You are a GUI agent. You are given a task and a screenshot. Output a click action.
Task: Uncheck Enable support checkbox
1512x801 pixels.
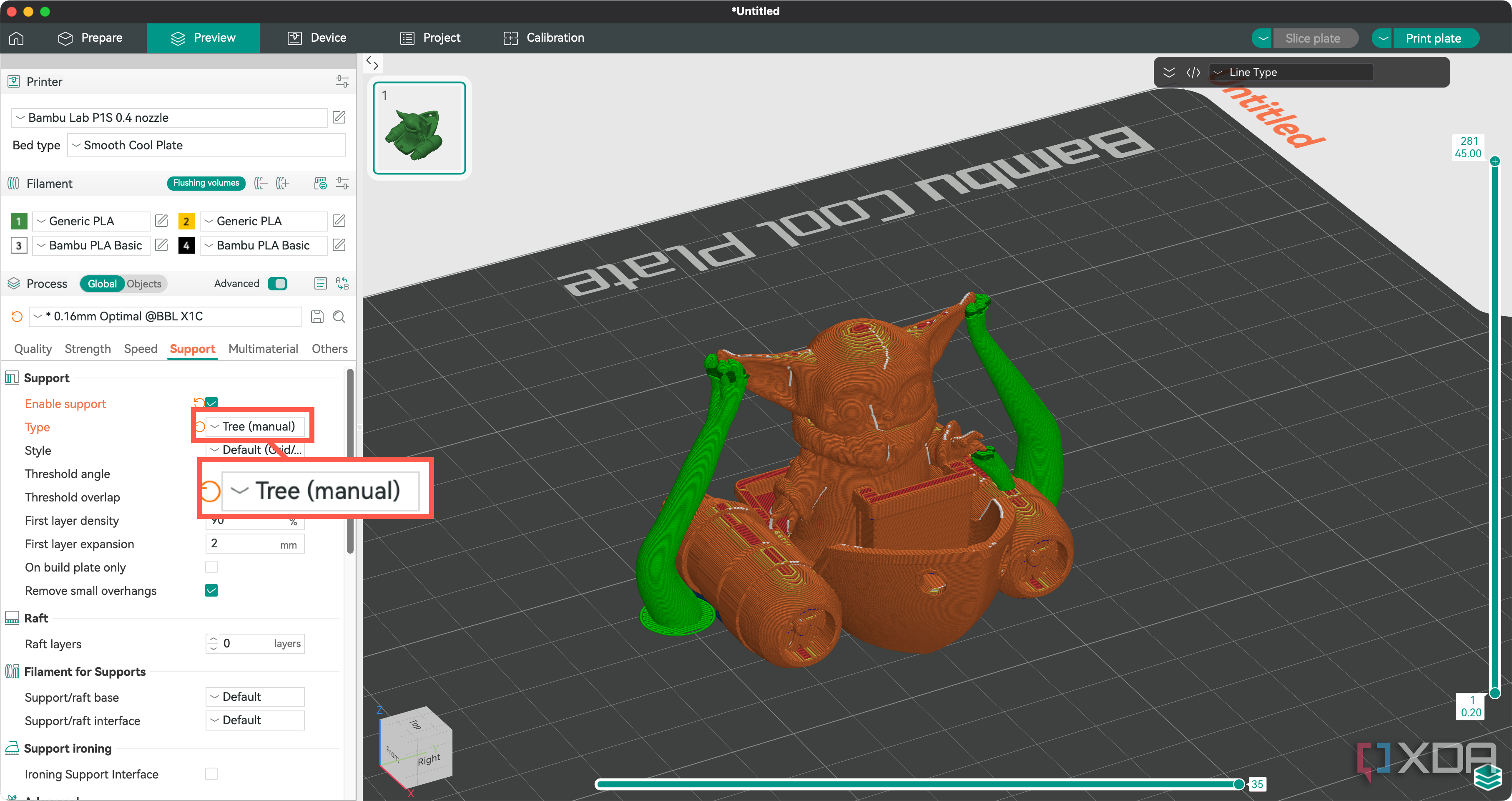212,403
